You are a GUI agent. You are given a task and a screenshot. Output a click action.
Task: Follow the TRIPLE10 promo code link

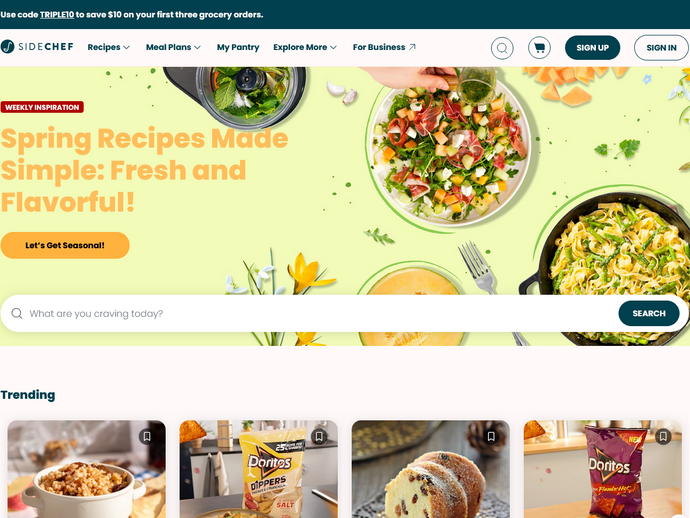pyautogui.click(x=57, y=15)
